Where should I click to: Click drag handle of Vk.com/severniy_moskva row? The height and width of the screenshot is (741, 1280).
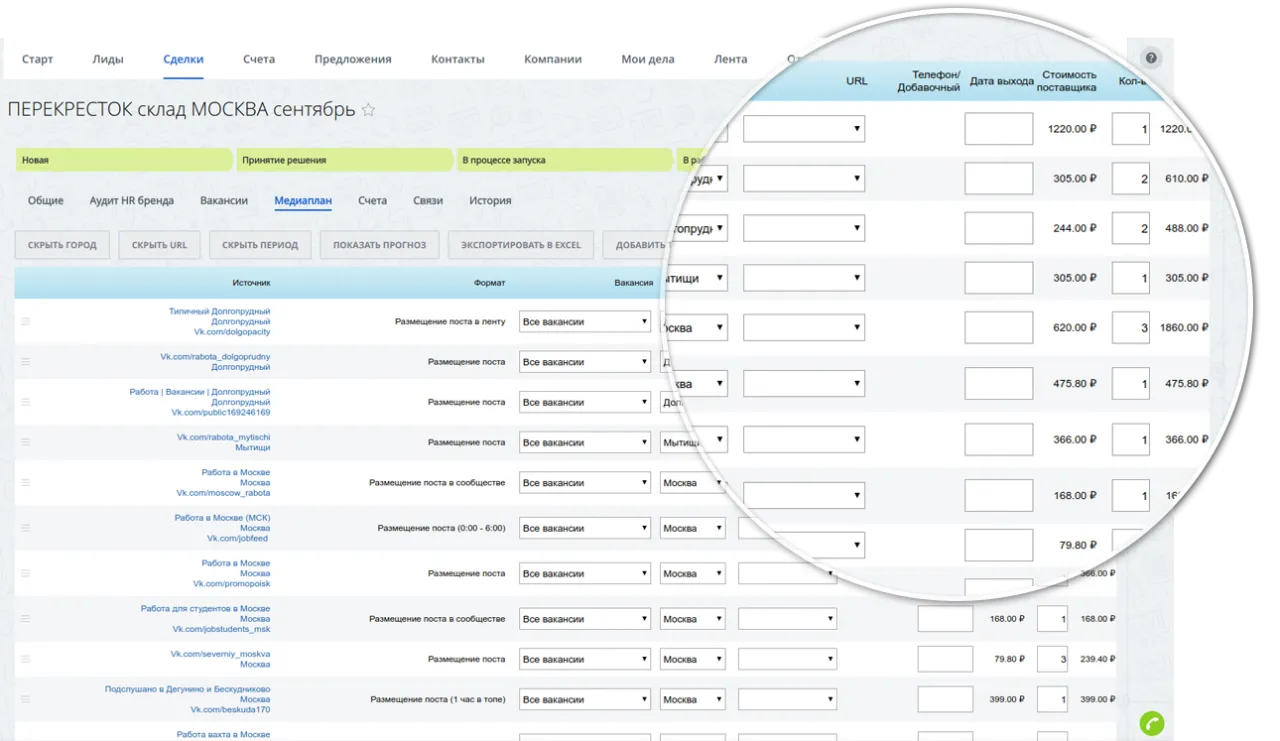tap(26, 659)
